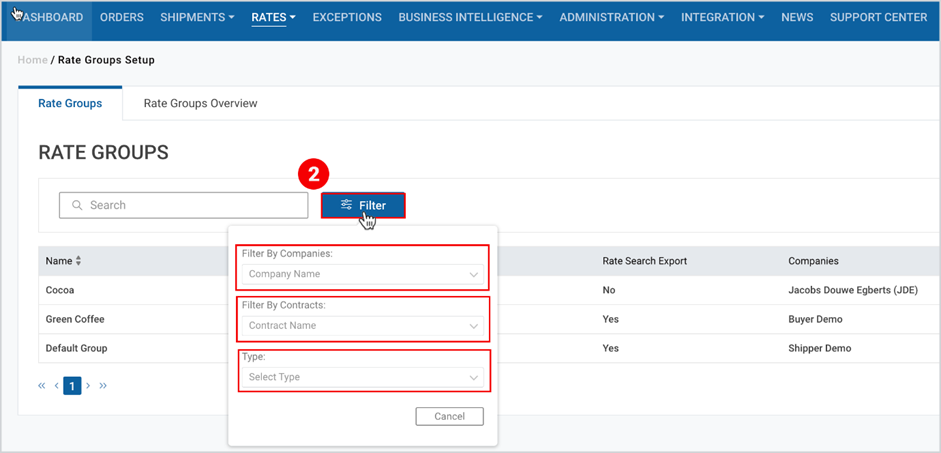Expand the Administration menu
This screenshot has height=453, width=941.
pyautogui.click(x=612, y=17)
